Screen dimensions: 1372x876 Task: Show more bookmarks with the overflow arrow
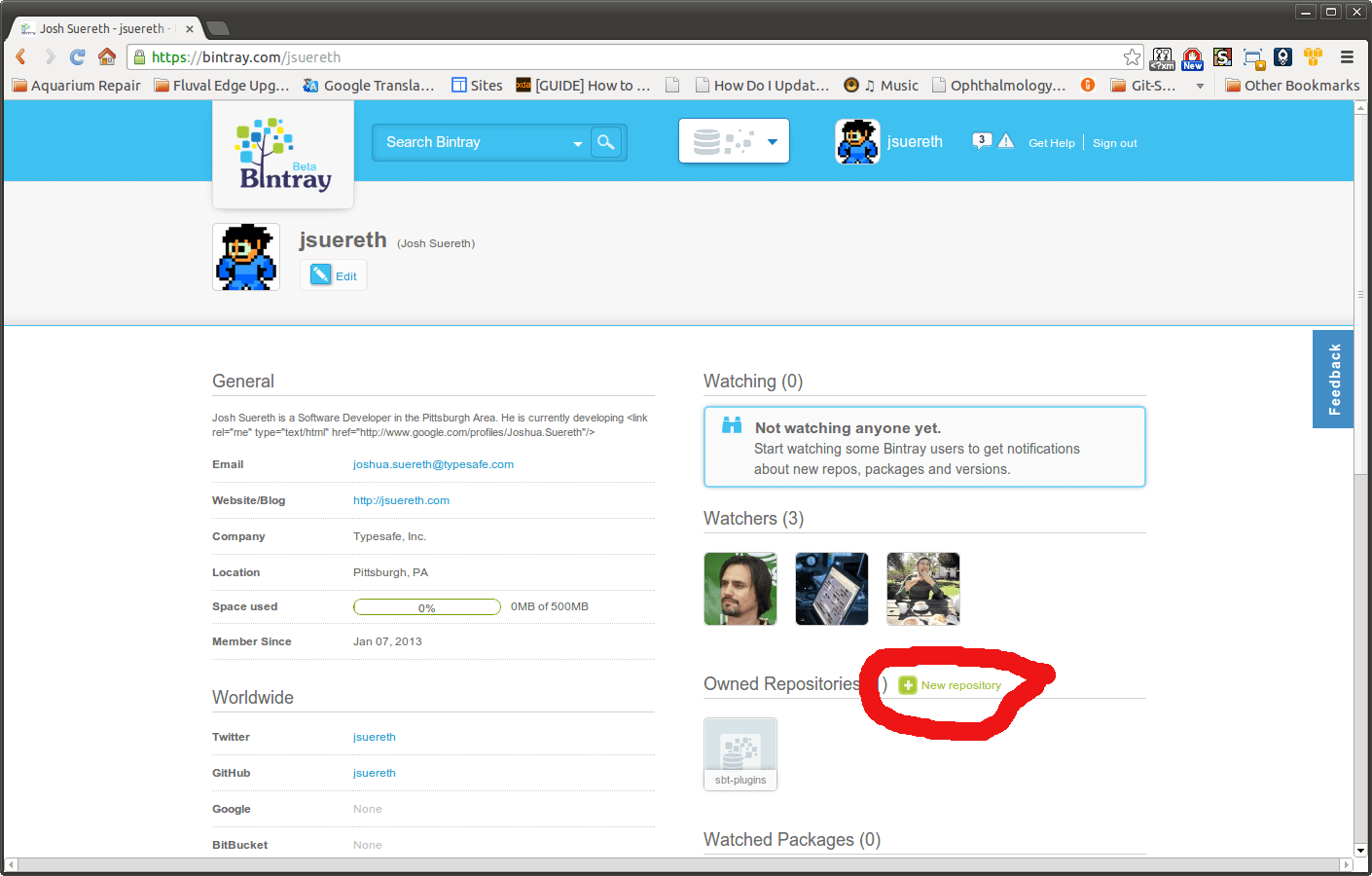coord(1200,86)
